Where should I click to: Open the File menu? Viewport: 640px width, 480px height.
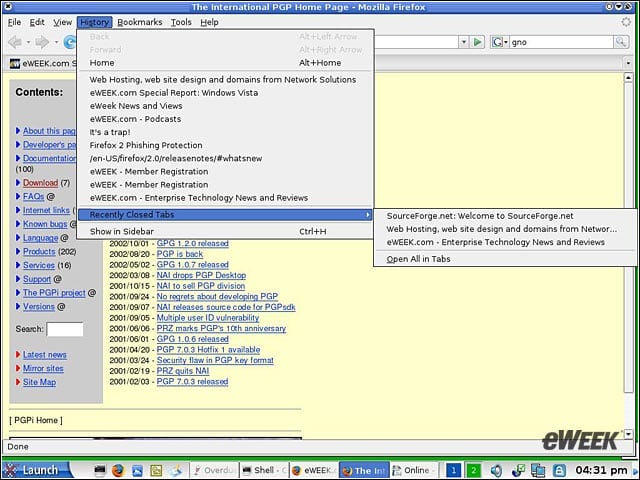14,22
